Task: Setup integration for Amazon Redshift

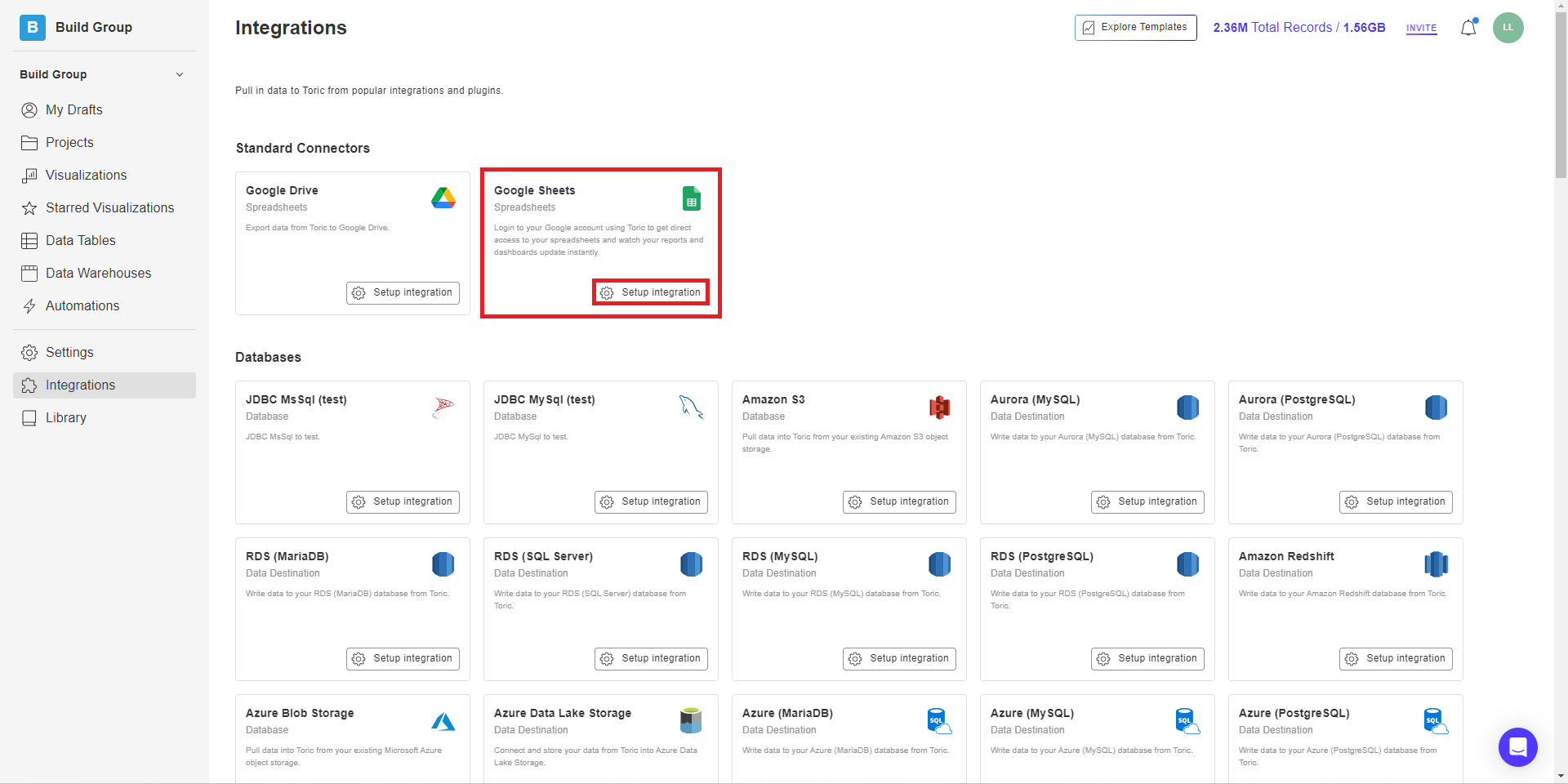Action: pos(1396,658)
